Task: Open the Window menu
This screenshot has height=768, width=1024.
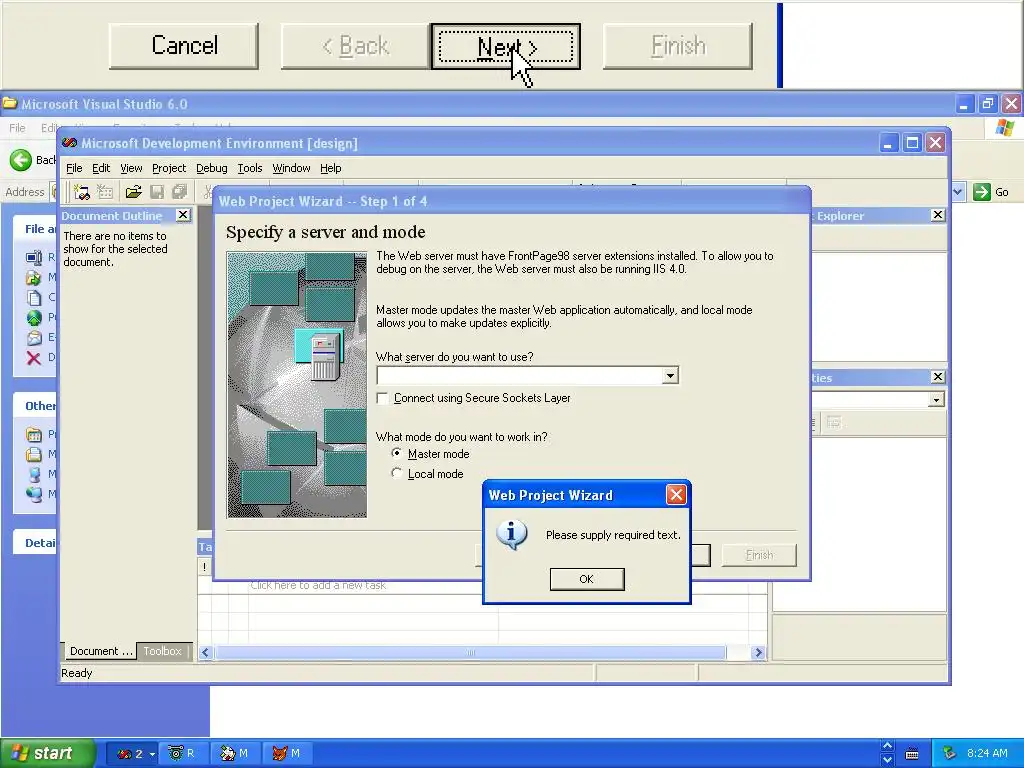Action: [291, 168]
